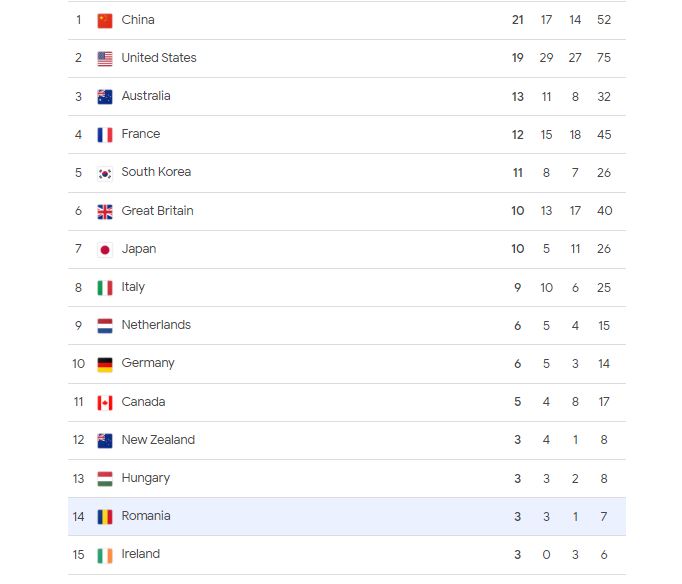Click the Australia flag icon

(x=105, y=96)
